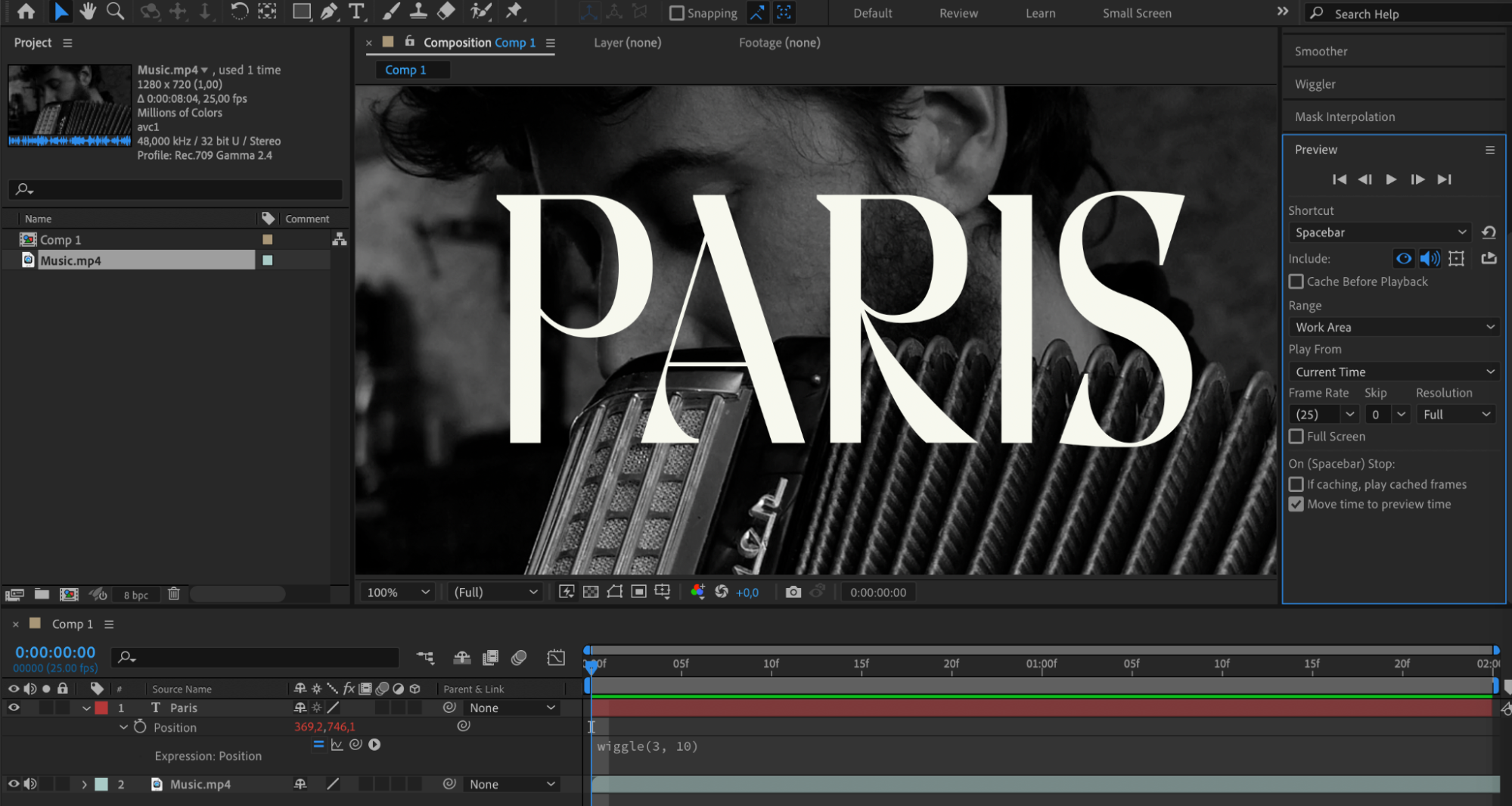The height and width of the screenshot is (806, 1512).
Task: Hide the Paris text layer
Action: click(x=14, y=708)
